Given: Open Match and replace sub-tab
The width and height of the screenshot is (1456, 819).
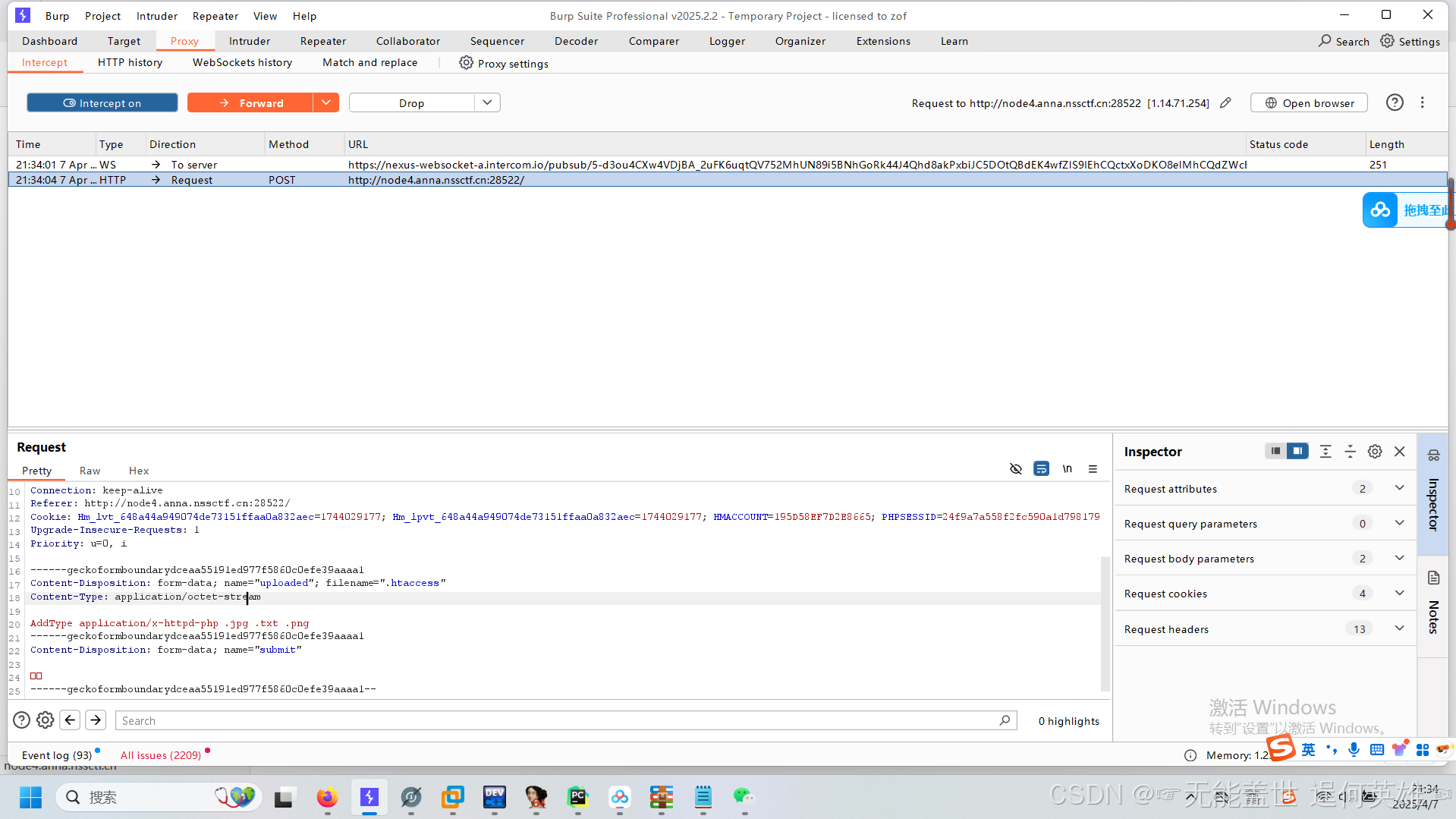Looking at the screenshot, I should click(x=370, y=62).
